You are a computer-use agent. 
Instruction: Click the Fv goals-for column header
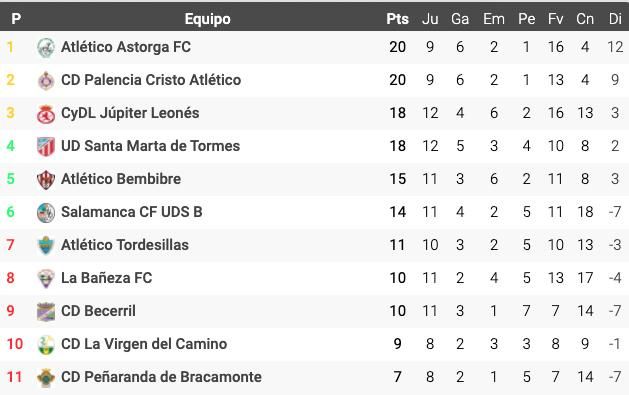coord(556,19)
